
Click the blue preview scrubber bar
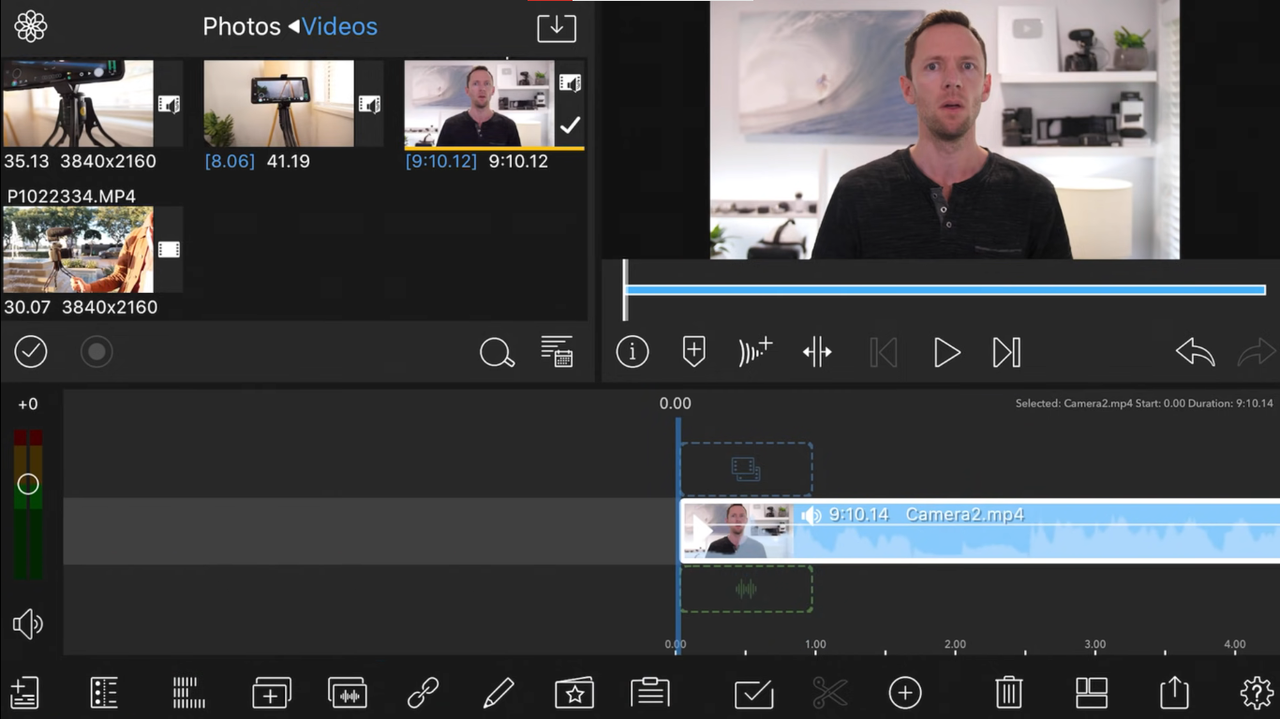(945, 290)
